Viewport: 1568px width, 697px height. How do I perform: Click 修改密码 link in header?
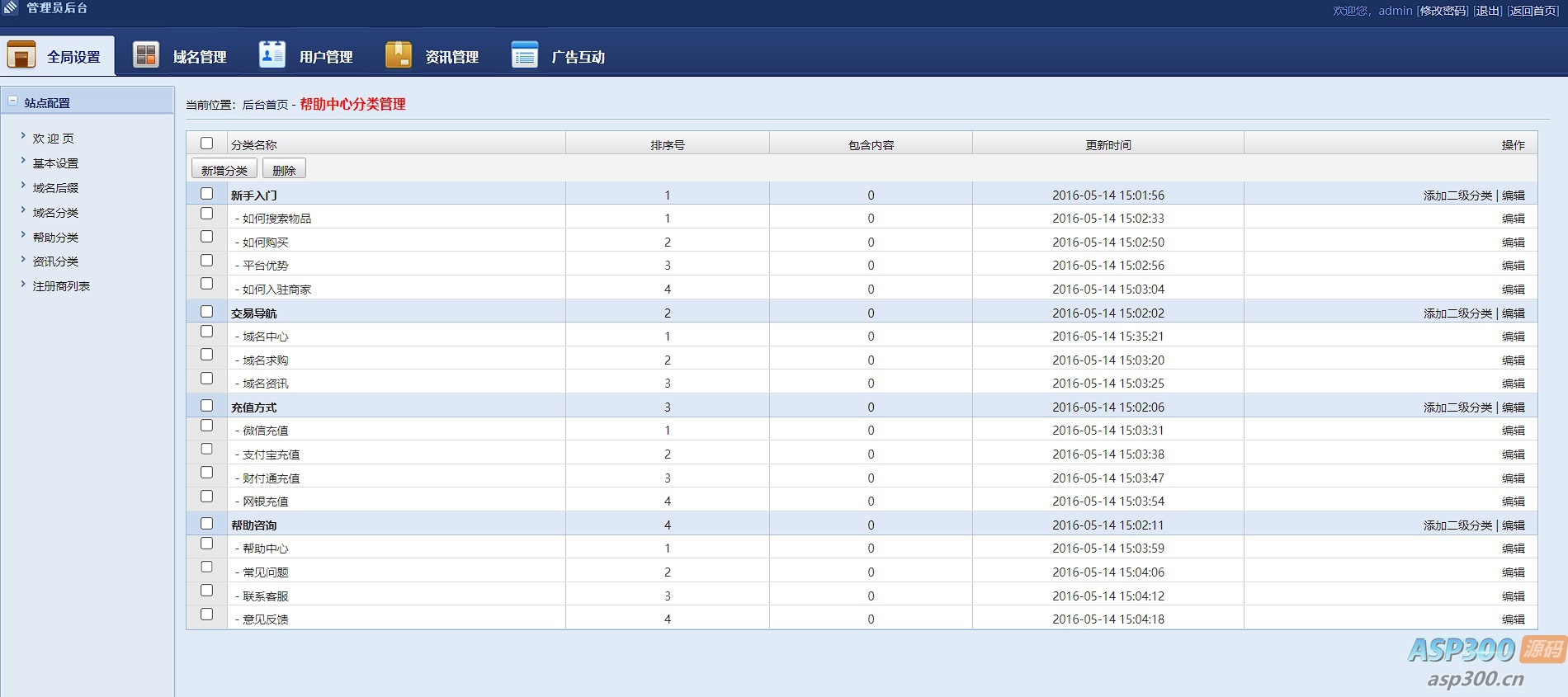point(1443,11)
